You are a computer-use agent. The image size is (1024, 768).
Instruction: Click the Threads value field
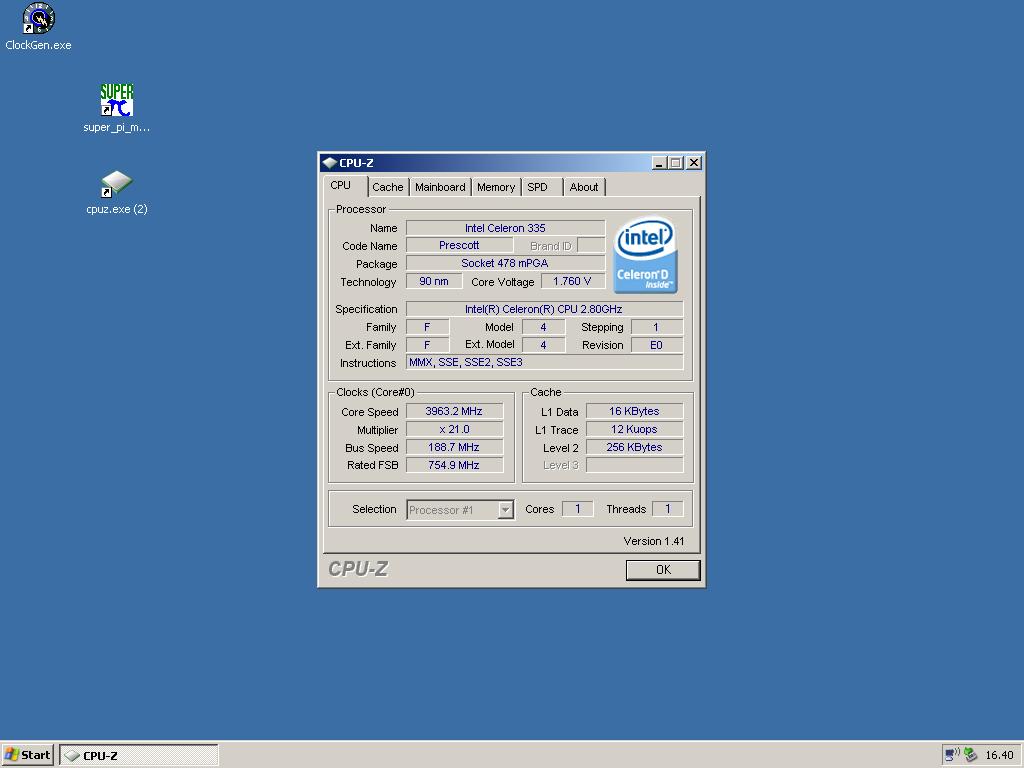pos(667,509)
